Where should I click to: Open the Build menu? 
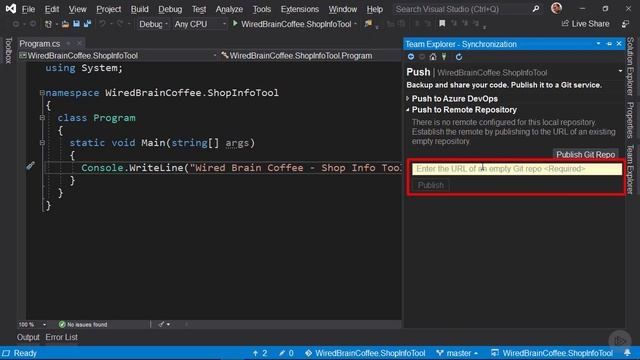click(140, 9)
